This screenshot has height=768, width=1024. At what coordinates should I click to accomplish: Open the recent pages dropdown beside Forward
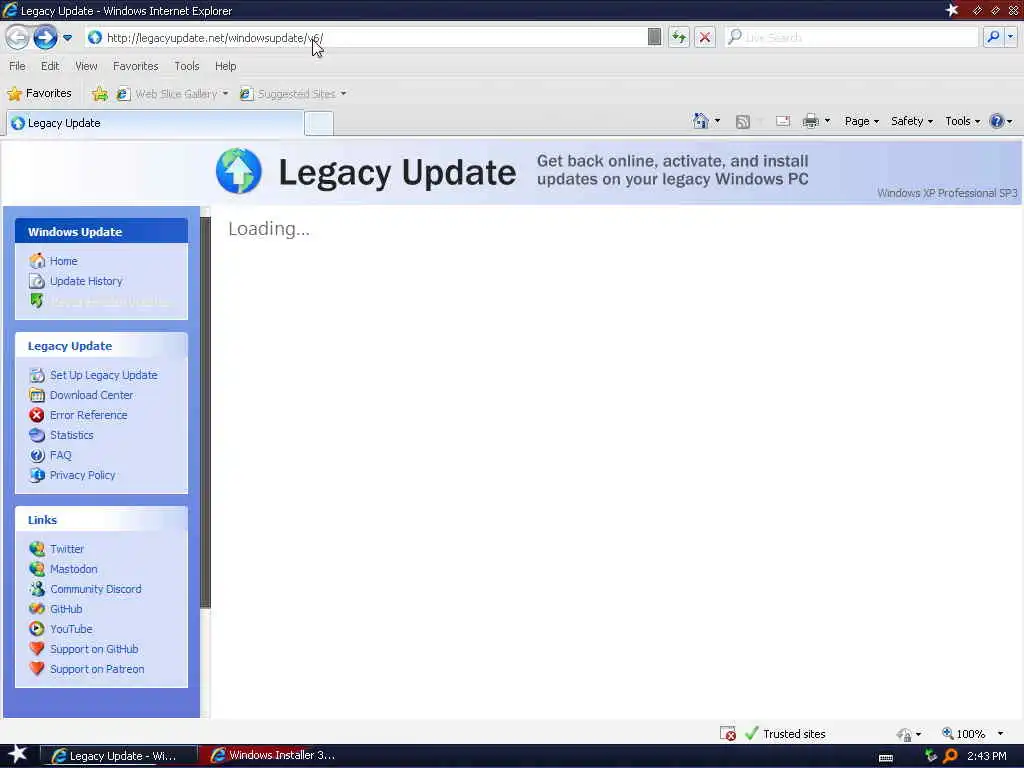pyautogui.click(x=67, y=38)
